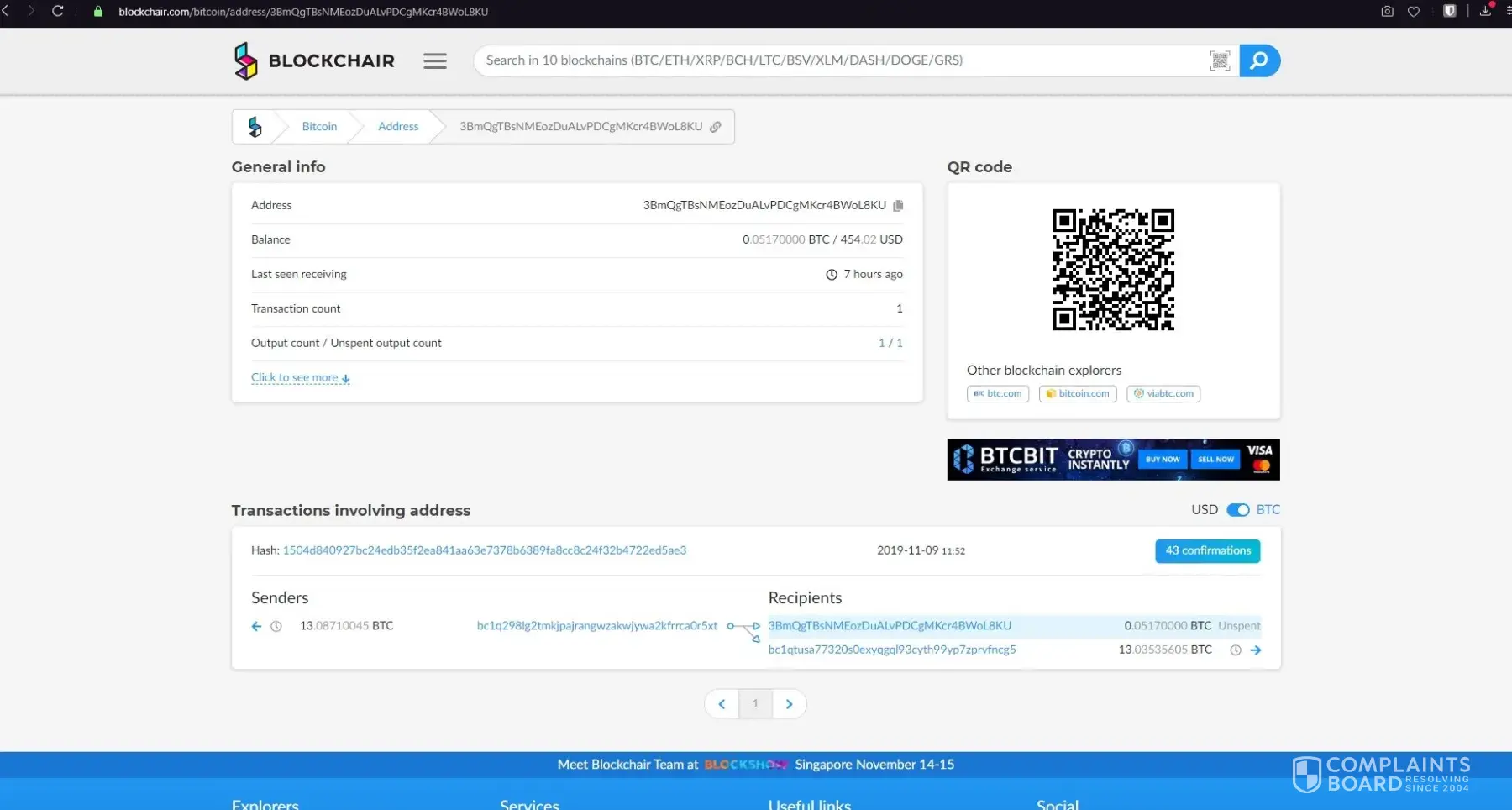
Task: Open the Bitcoin breadcrumb item
Action: [319, 127]
